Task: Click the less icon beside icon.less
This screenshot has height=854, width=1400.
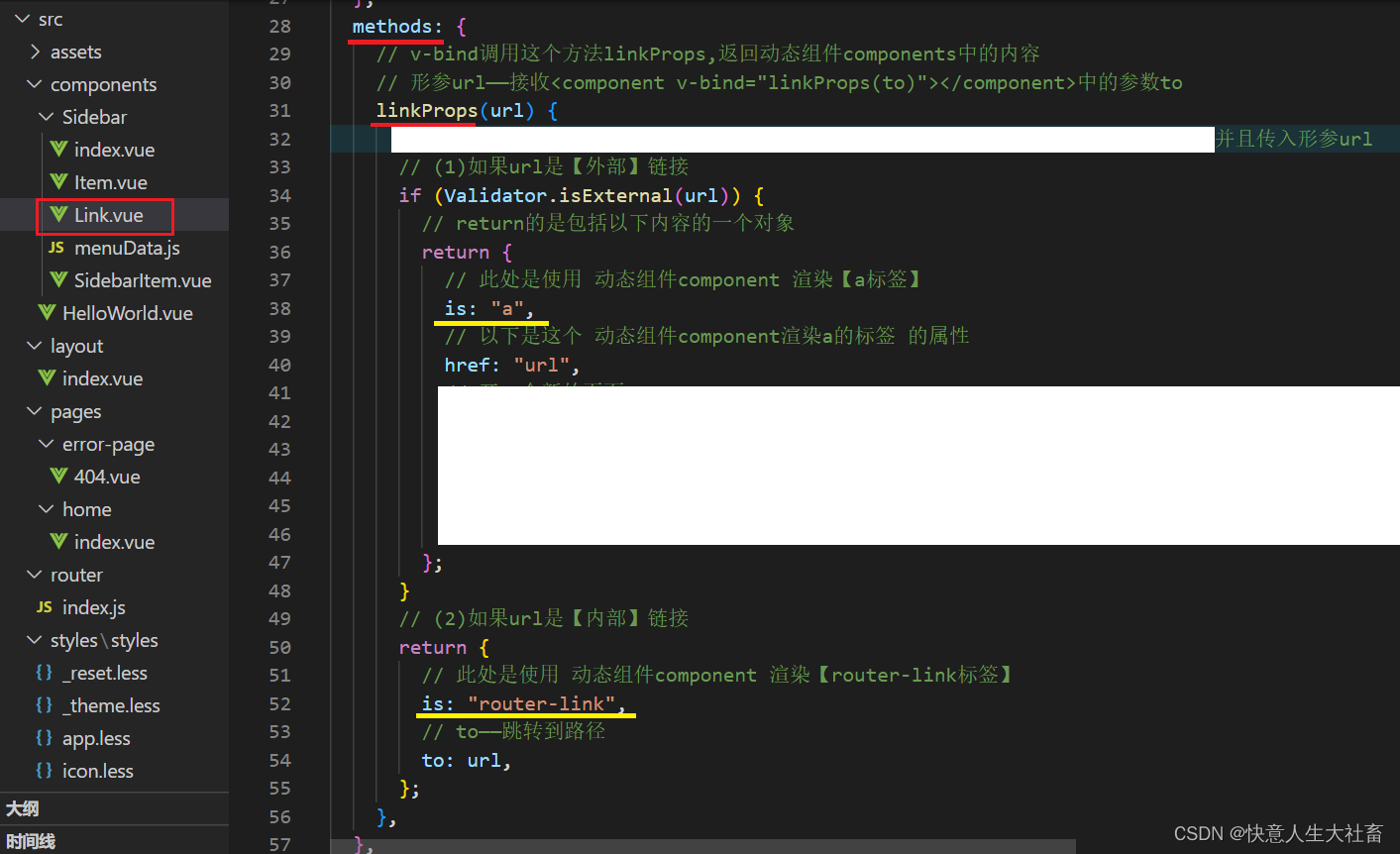Action: click(44, 771)
